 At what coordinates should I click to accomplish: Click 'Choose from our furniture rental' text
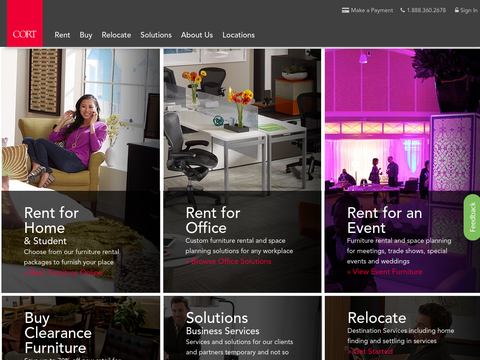click(71, 252)
